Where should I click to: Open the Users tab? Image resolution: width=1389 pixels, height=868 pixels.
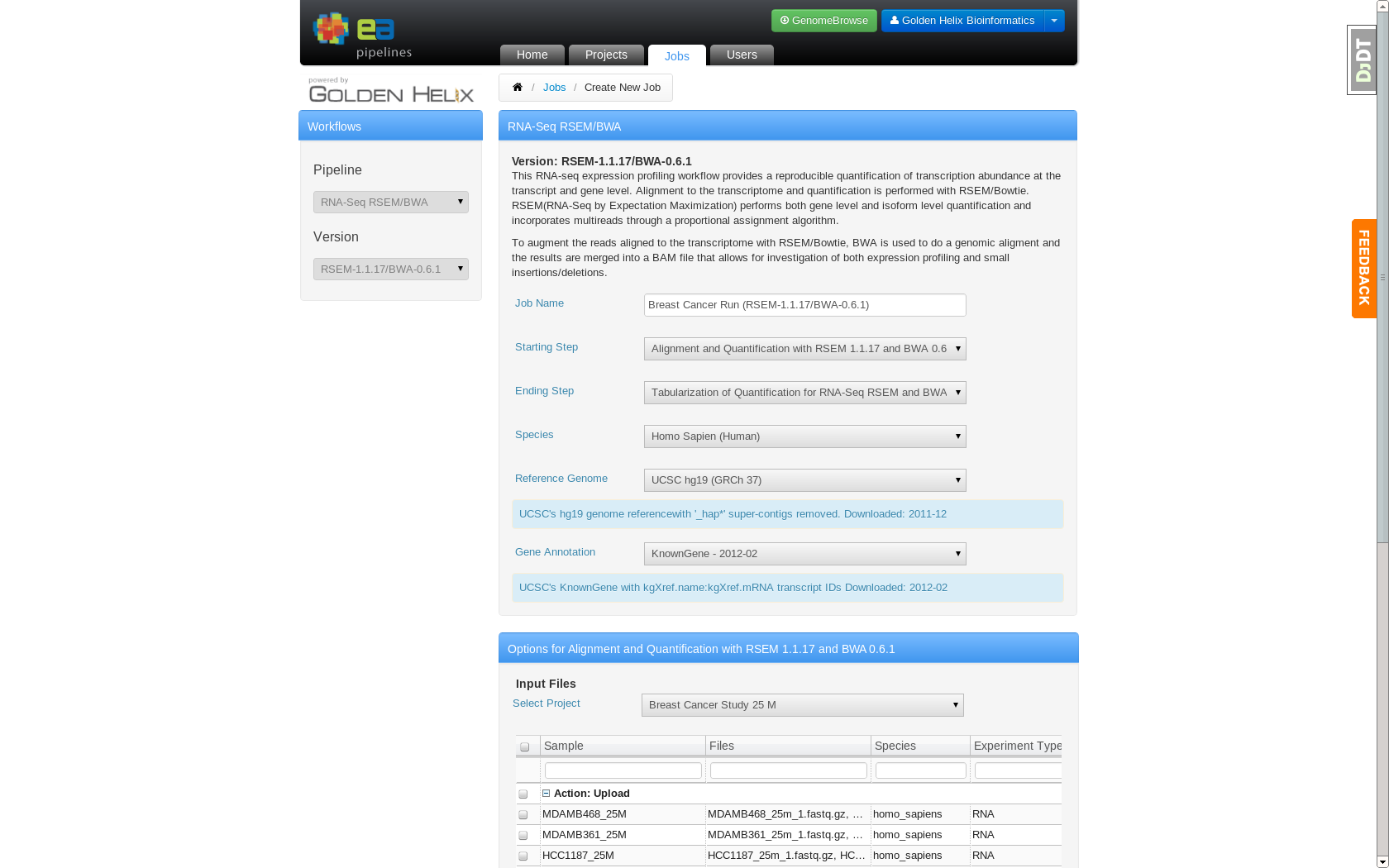(x=742, y=55)
